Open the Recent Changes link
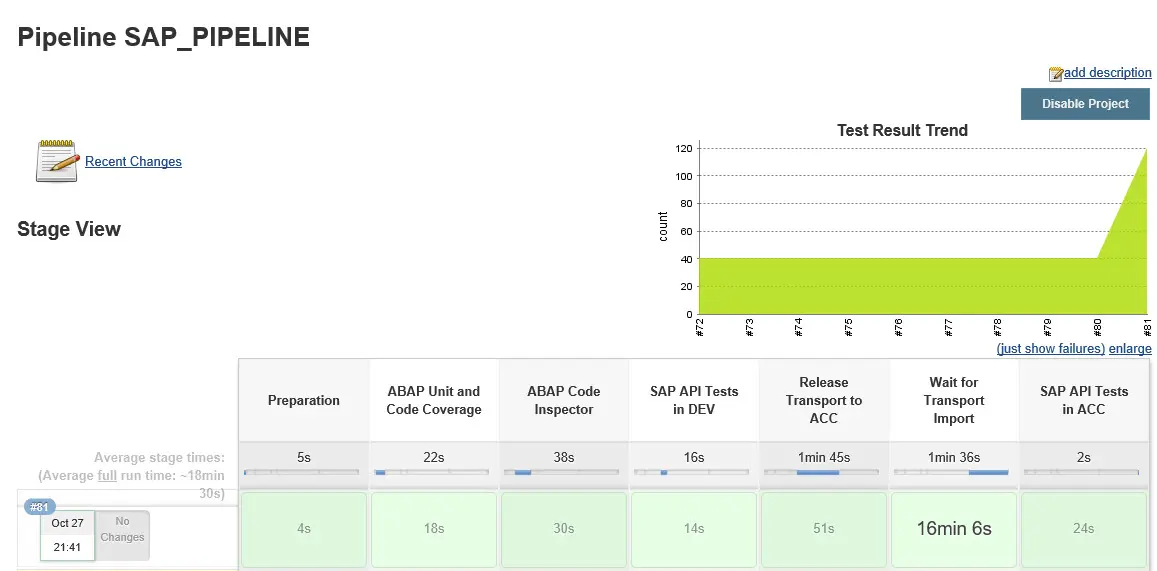 pyautogui.click(x=133, y=161)
